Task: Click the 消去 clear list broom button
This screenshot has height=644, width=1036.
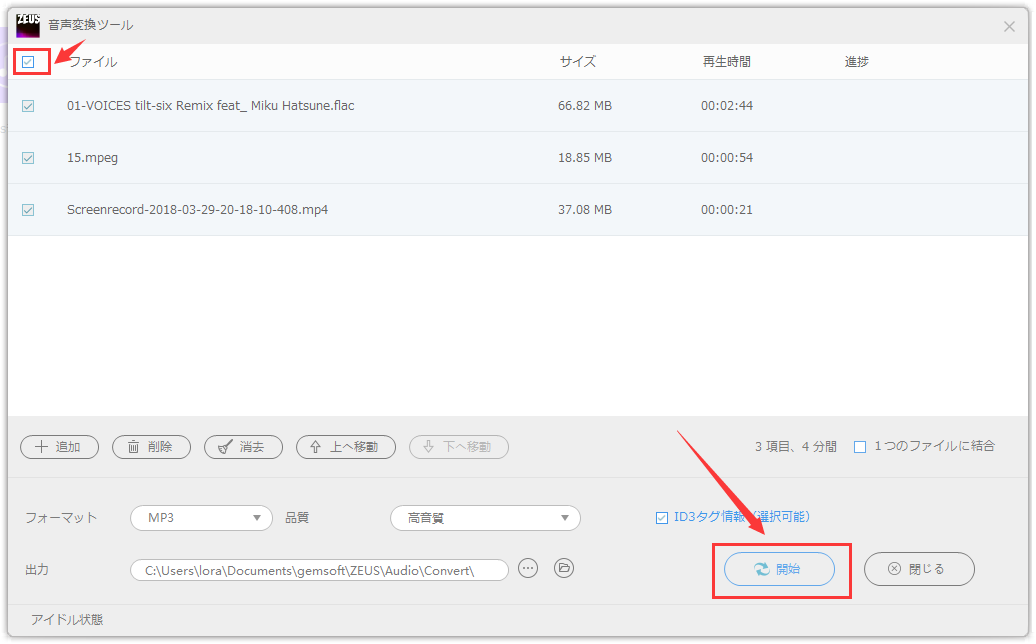Action: pos(243,447)
